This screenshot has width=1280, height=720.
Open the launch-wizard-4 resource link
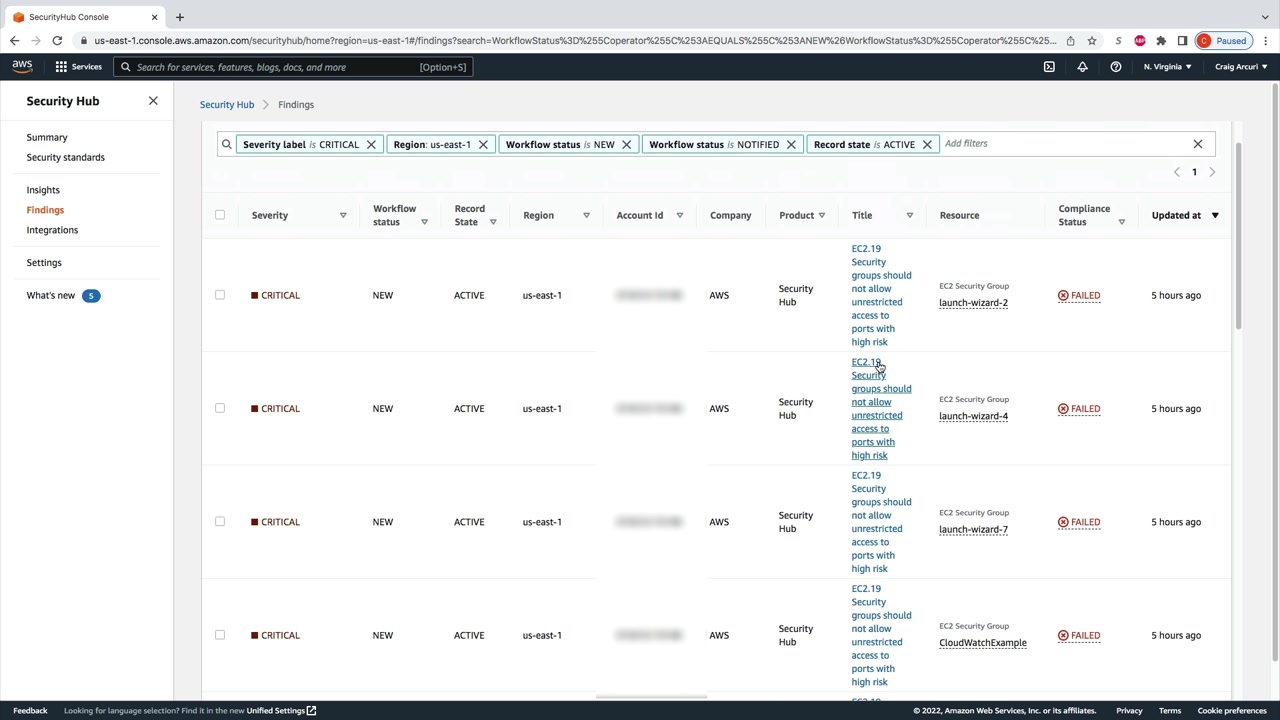[973, 416]
